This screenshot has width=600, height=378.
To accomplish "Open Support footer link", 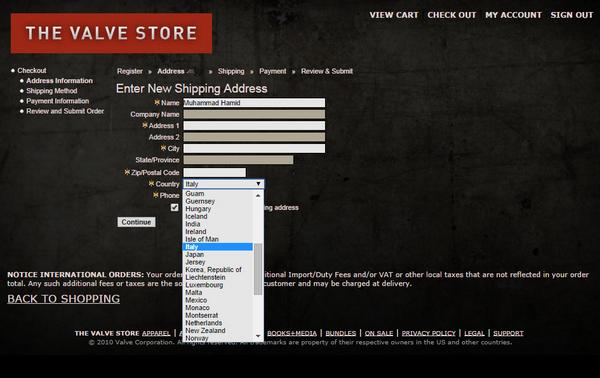I will pos(508,333).
